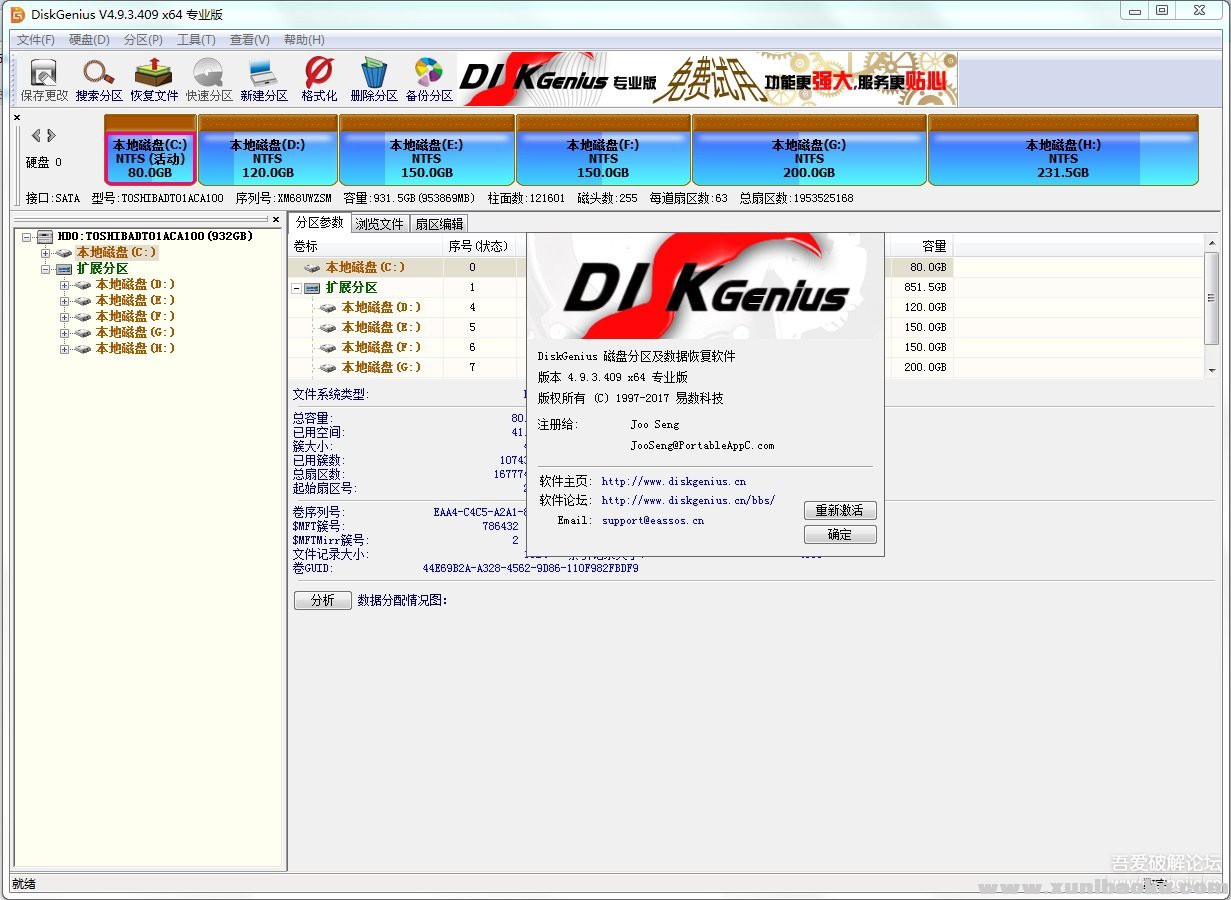Click the 重新激活 button in the dialog
The height and width of the screenshot is (900, 1231).
(x=839, y=510)
